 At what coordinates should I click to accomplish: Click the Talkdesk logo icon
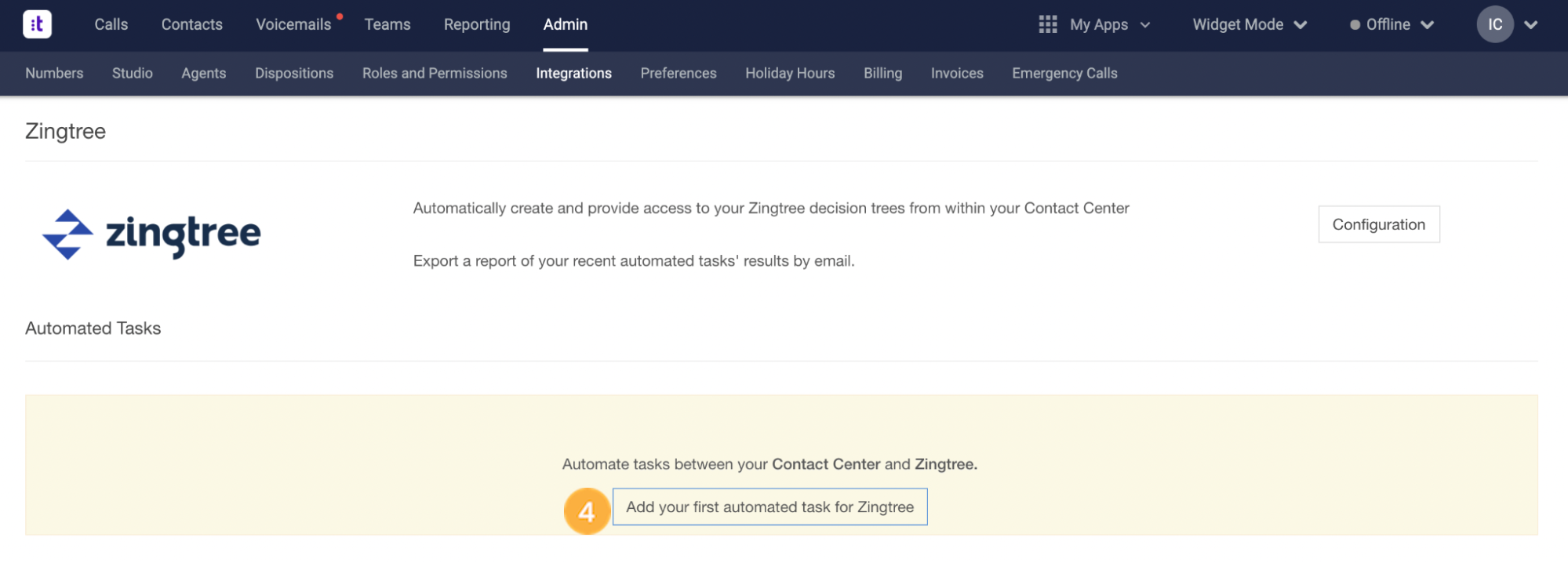tap(37, 24)
